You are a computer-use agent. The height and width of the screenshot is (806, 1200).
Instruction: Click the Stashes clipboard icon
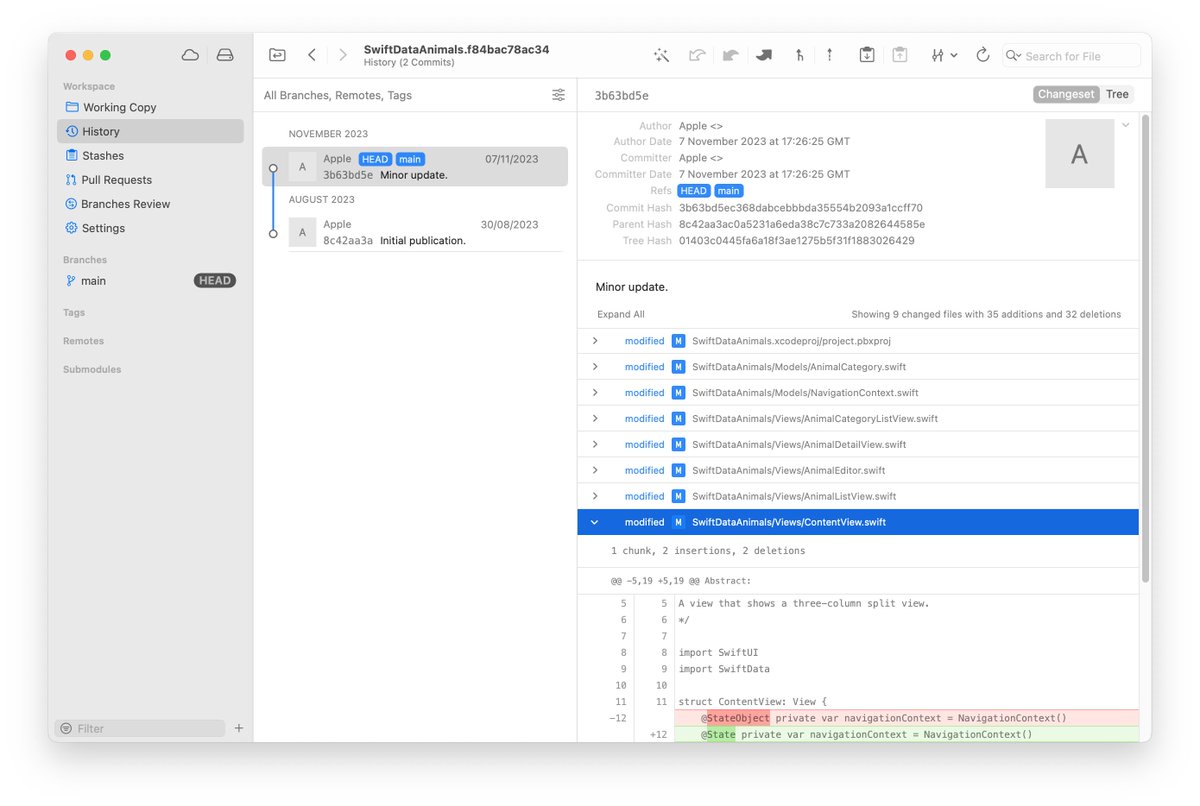click(x=71, y=155)
